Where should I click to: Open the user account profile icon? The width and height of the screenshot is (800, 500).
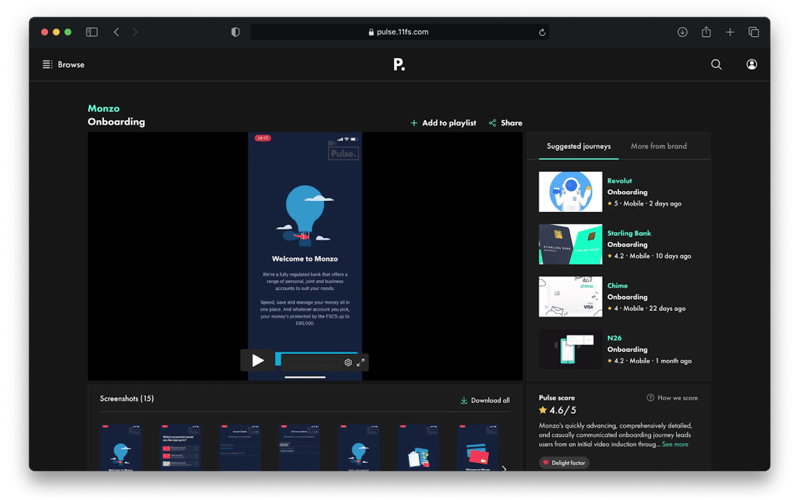[752, 64]
